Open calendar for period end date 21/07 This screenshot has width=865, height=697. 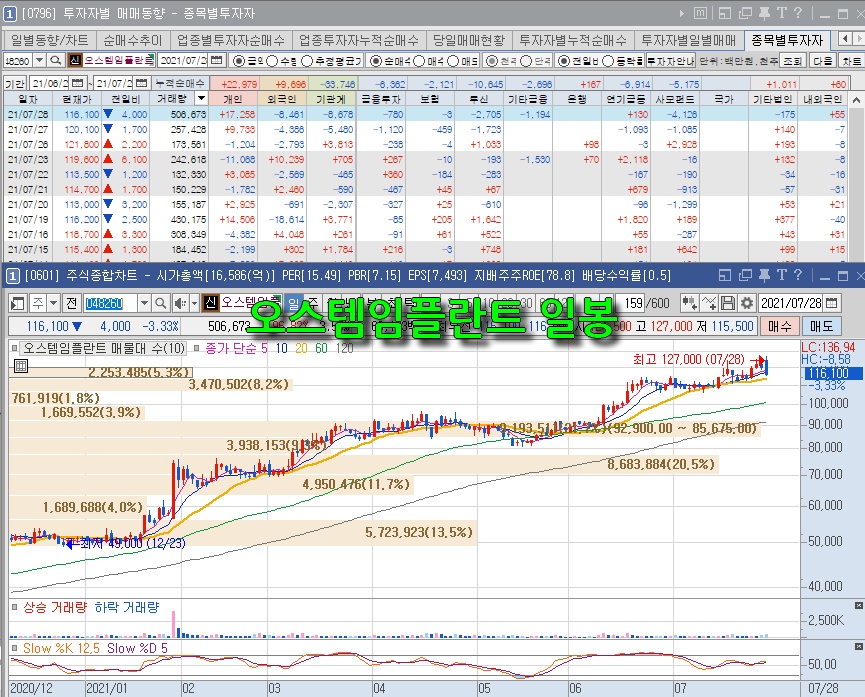click(141, 83)
